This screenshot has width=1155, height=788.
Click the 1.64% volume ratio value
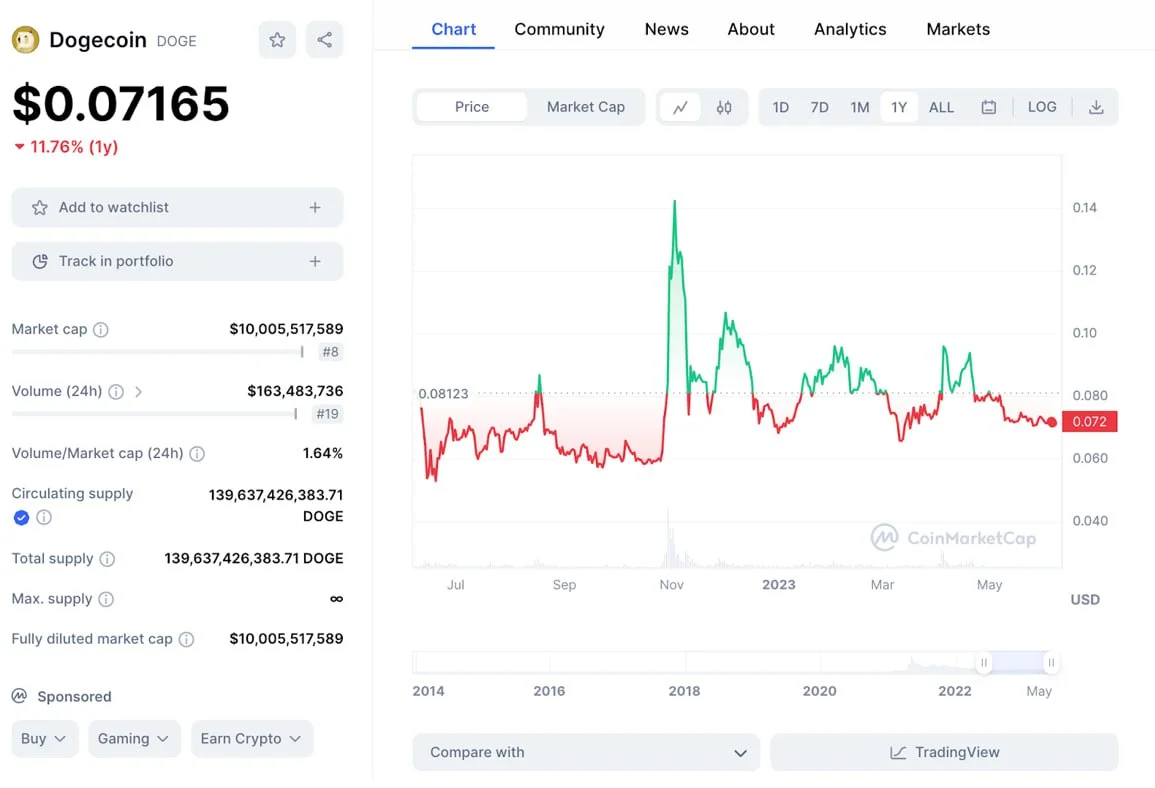[323, 454]
